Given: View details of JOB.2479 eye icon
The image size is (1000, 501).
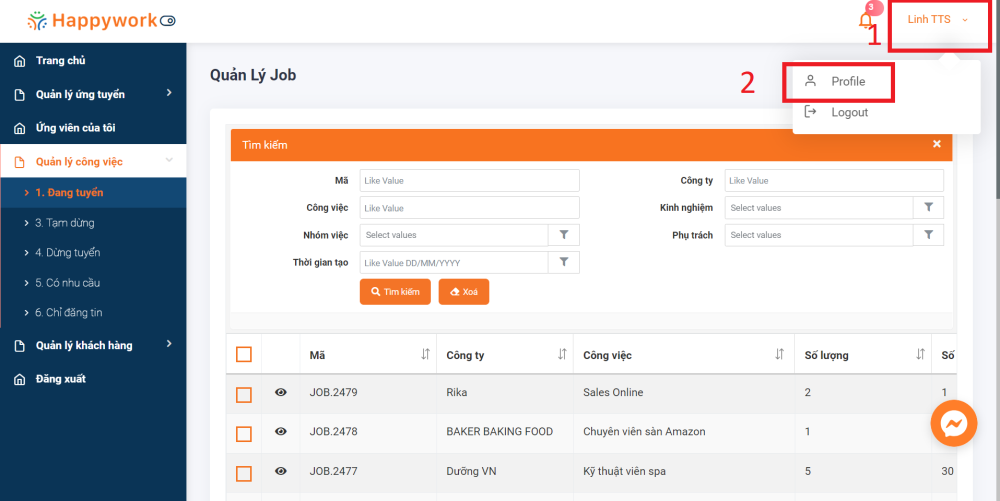Looking at the screenshot, I should point(281,393).
